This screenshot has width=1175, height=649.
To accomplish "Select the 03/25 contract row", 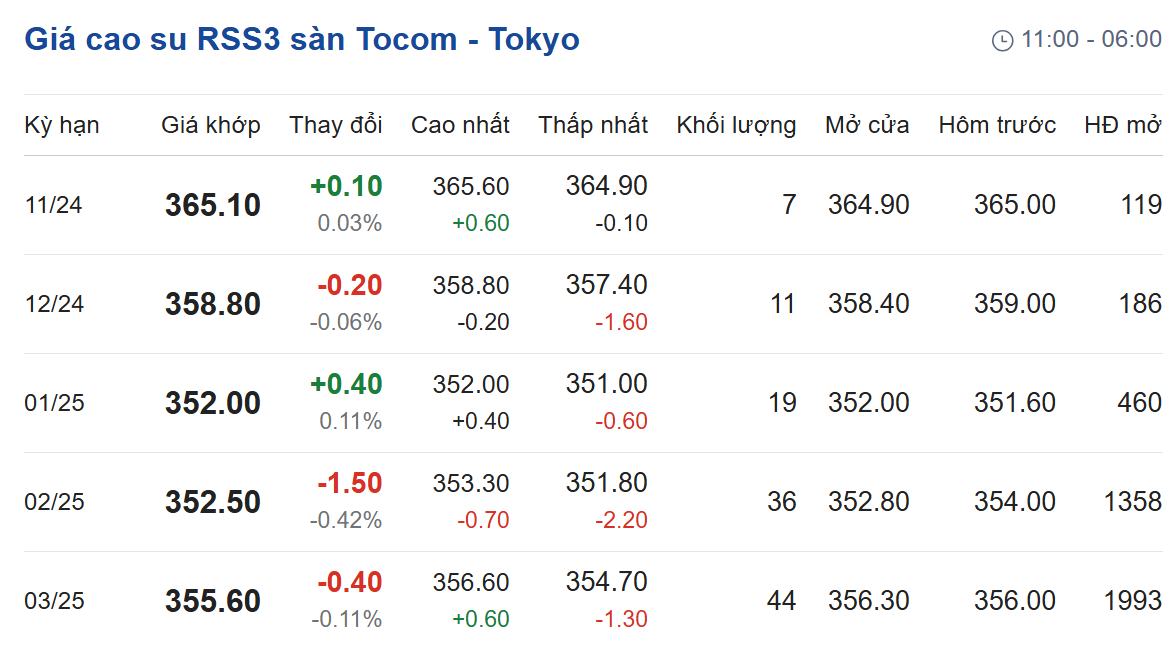I will click(593, 600).
